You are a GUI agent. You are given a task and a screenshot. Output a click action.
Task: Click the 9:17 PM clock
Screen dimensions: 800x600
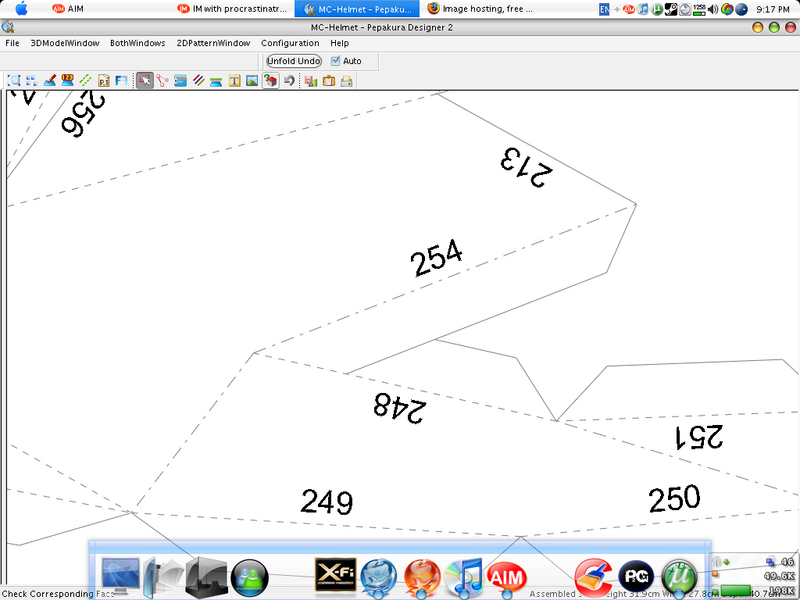coord(773,9)
